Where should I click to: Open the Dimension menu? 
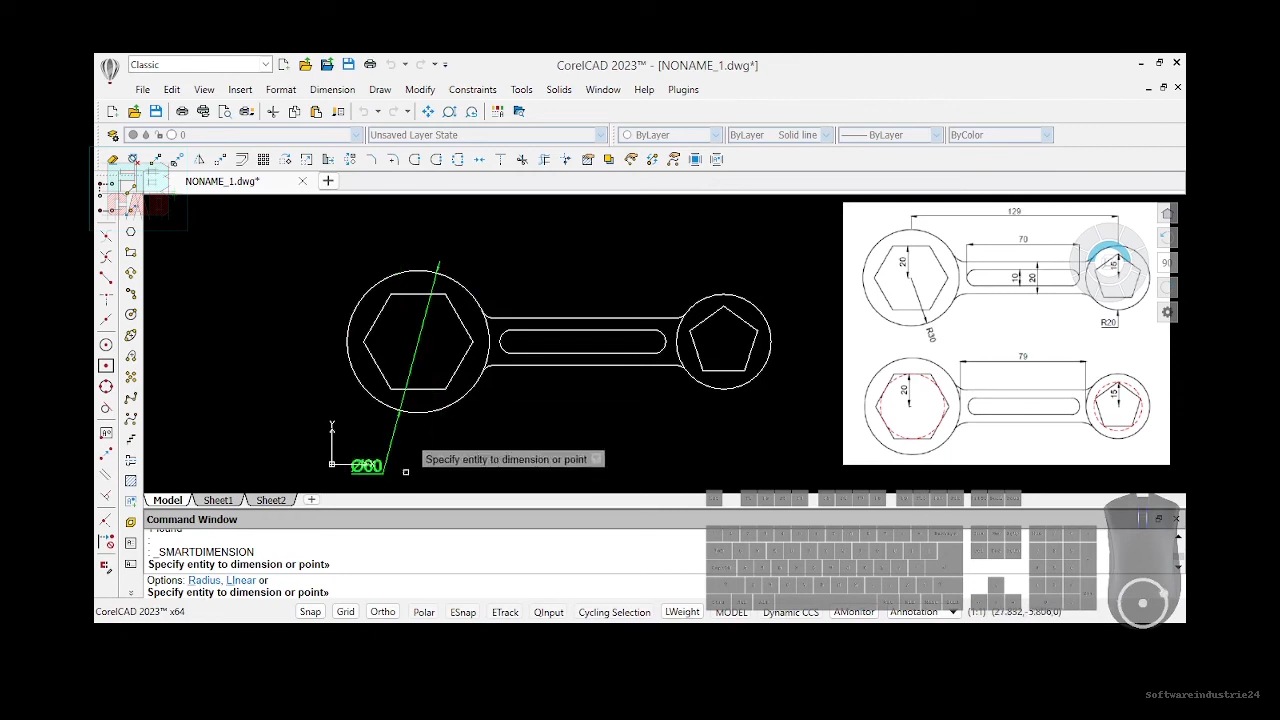(x=332, y=89)
